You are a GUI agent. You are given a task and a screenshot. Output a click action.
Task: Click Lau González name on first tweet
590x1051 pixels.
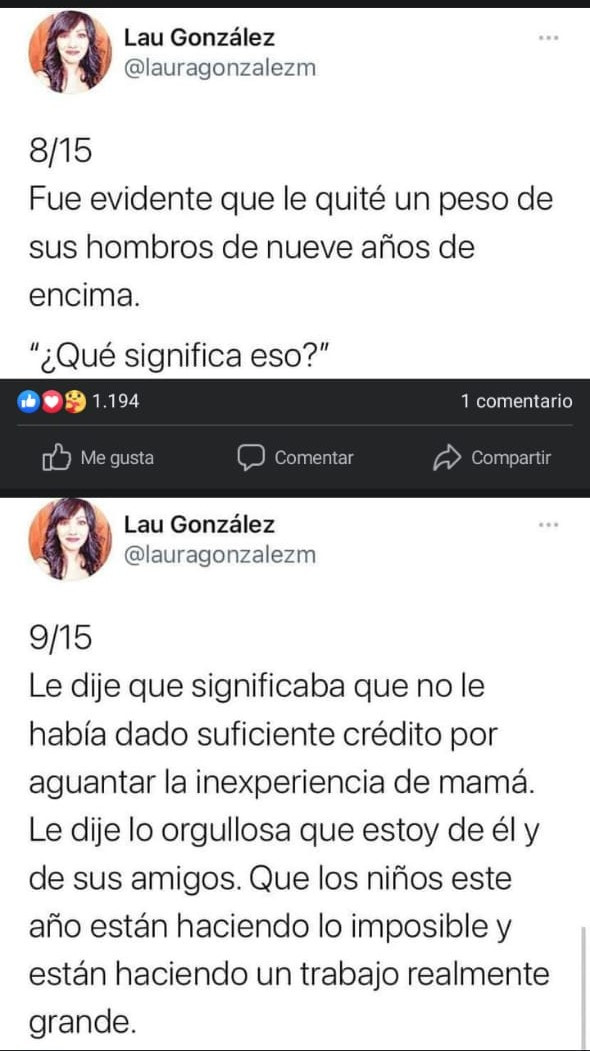(x=200, y=38)
